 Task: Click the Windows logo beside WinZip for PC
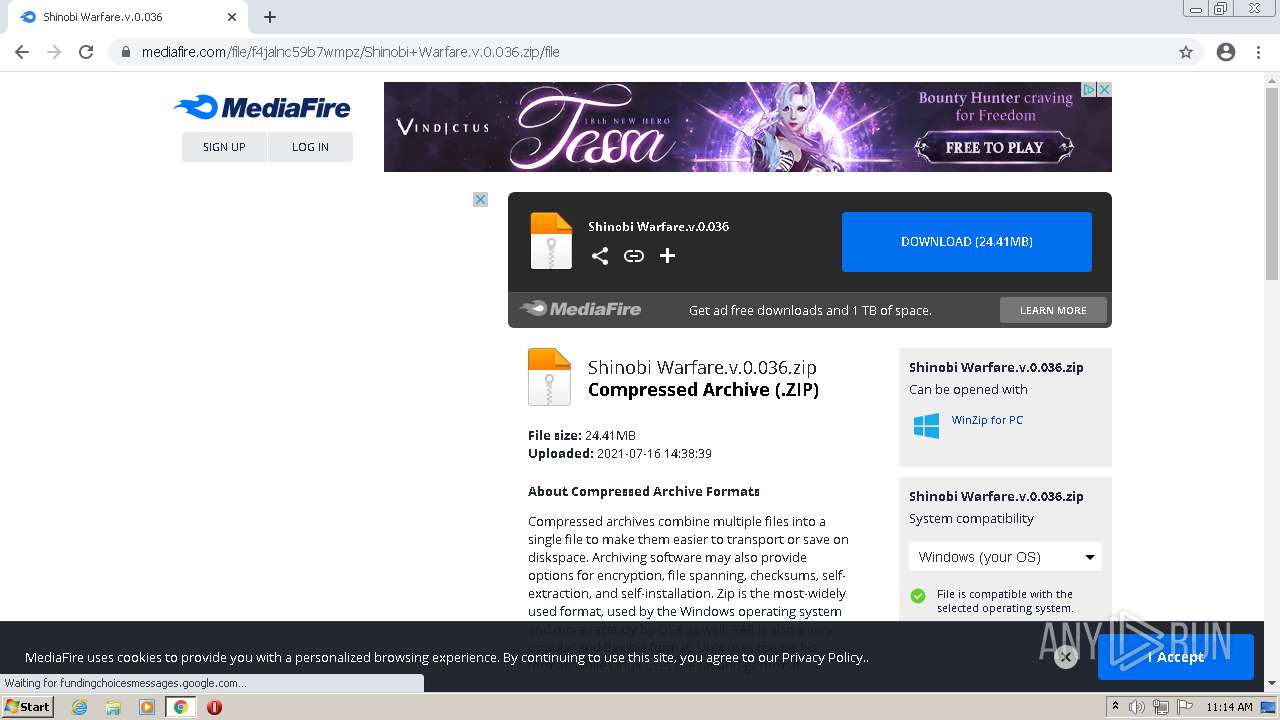(926, 425)
